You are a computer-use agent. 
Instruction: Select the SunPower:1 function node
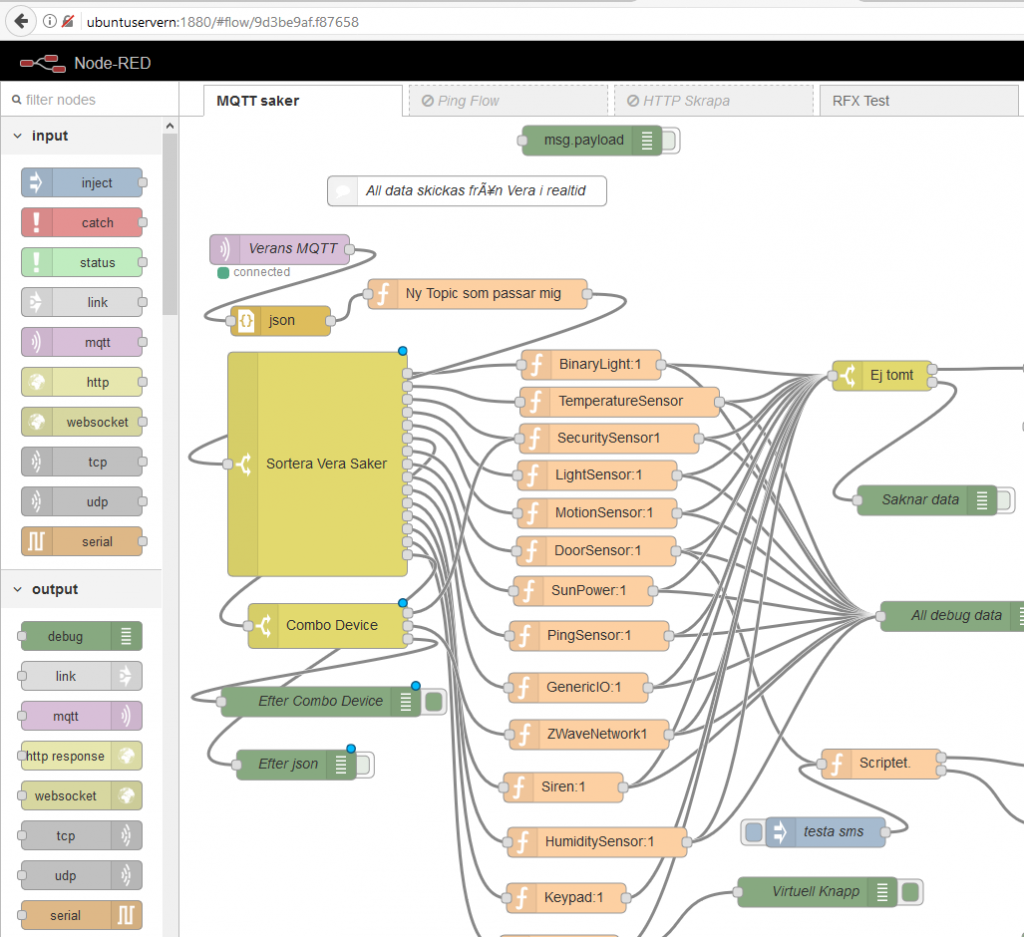click(583, 591)
